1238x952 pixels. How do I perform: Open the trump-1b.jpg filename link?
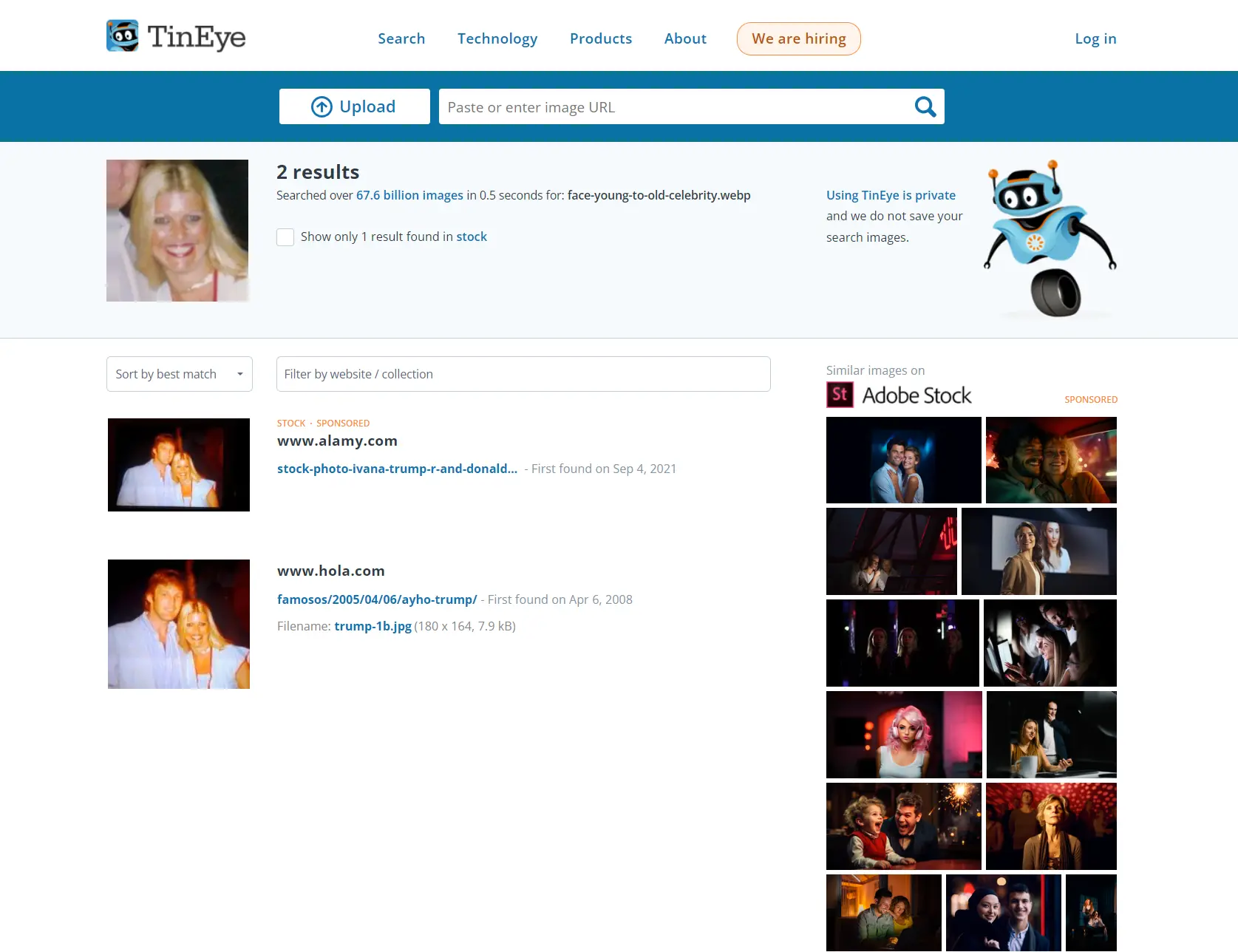[x=373, y=626]
